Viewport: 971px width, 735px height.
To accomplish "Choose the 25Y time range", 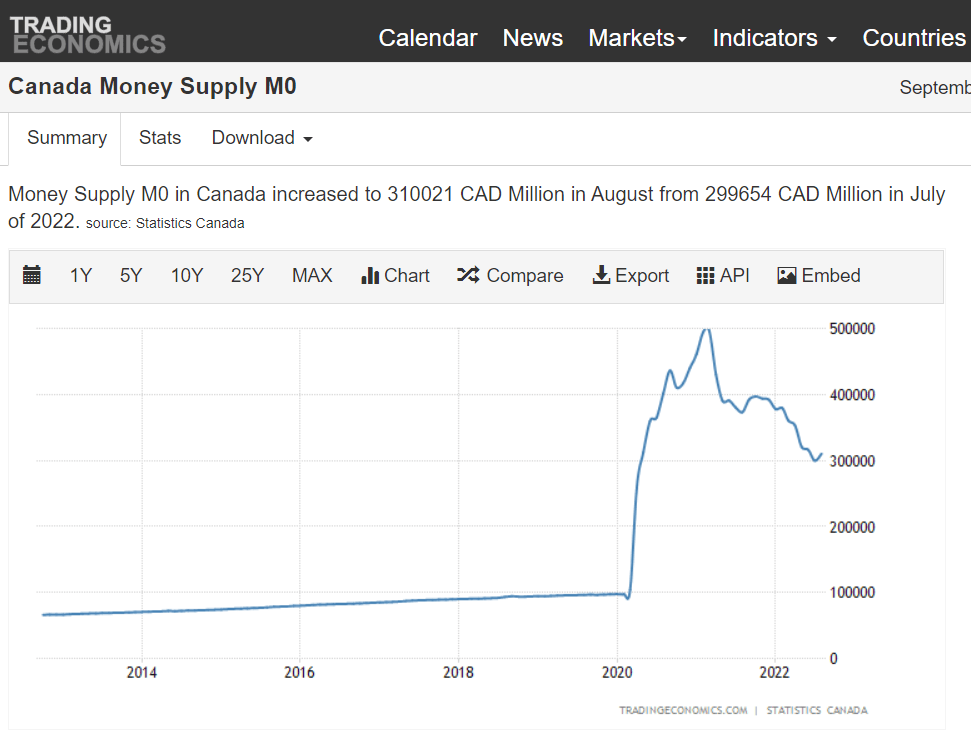I will coord(247,276).
